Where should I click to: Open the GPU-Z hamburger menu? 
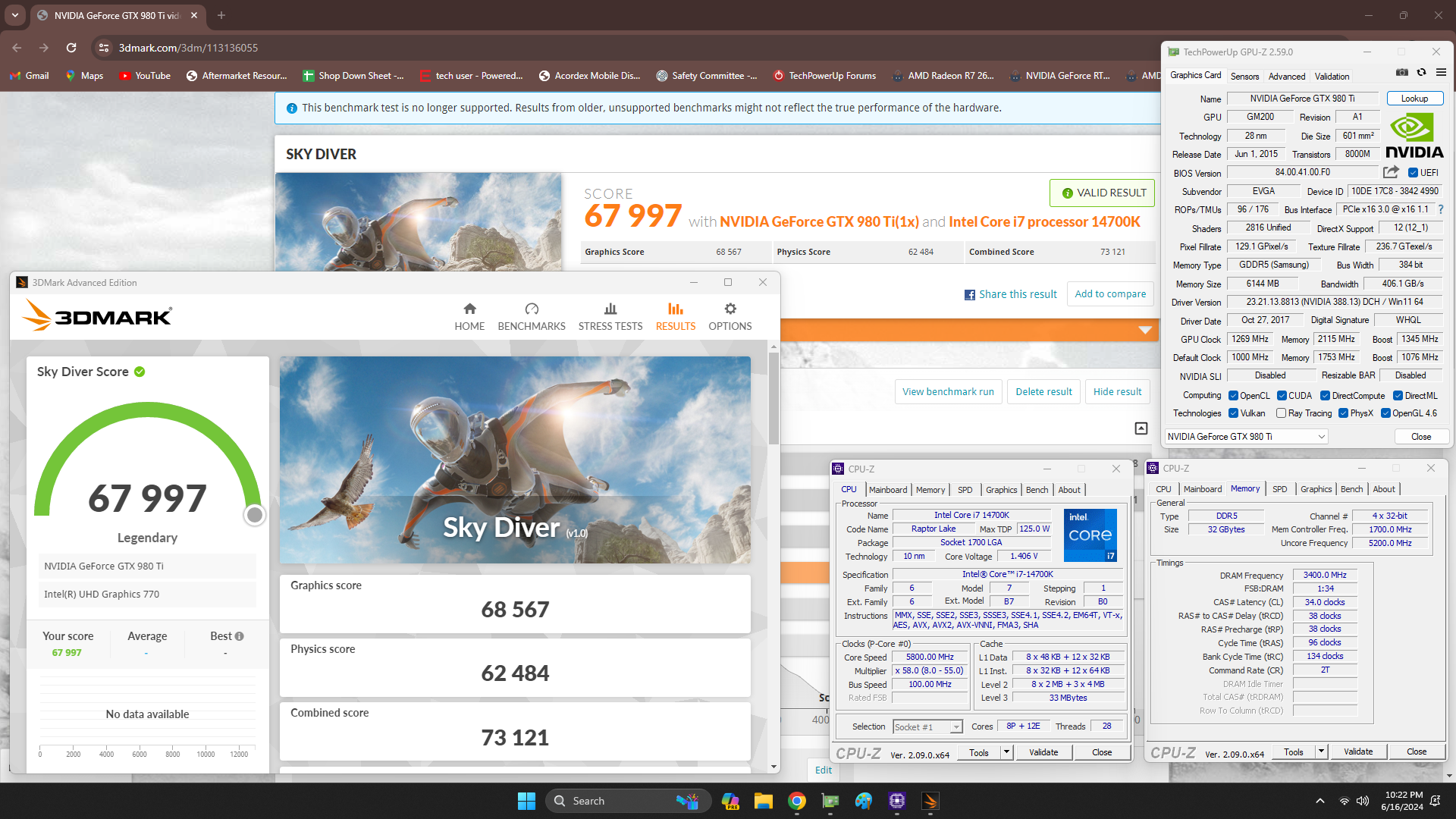pyautogui.click(x=1442, y=73)
